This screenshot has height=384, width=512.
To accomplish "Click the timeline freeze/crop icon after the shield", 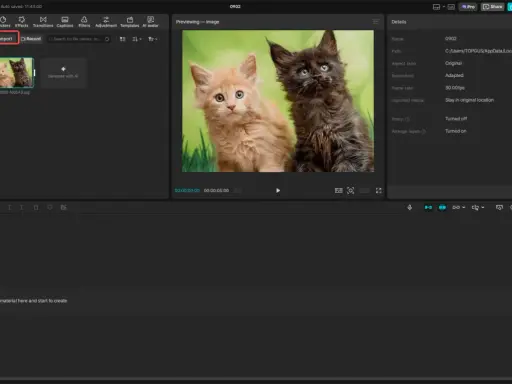I will tap(63, 207).
